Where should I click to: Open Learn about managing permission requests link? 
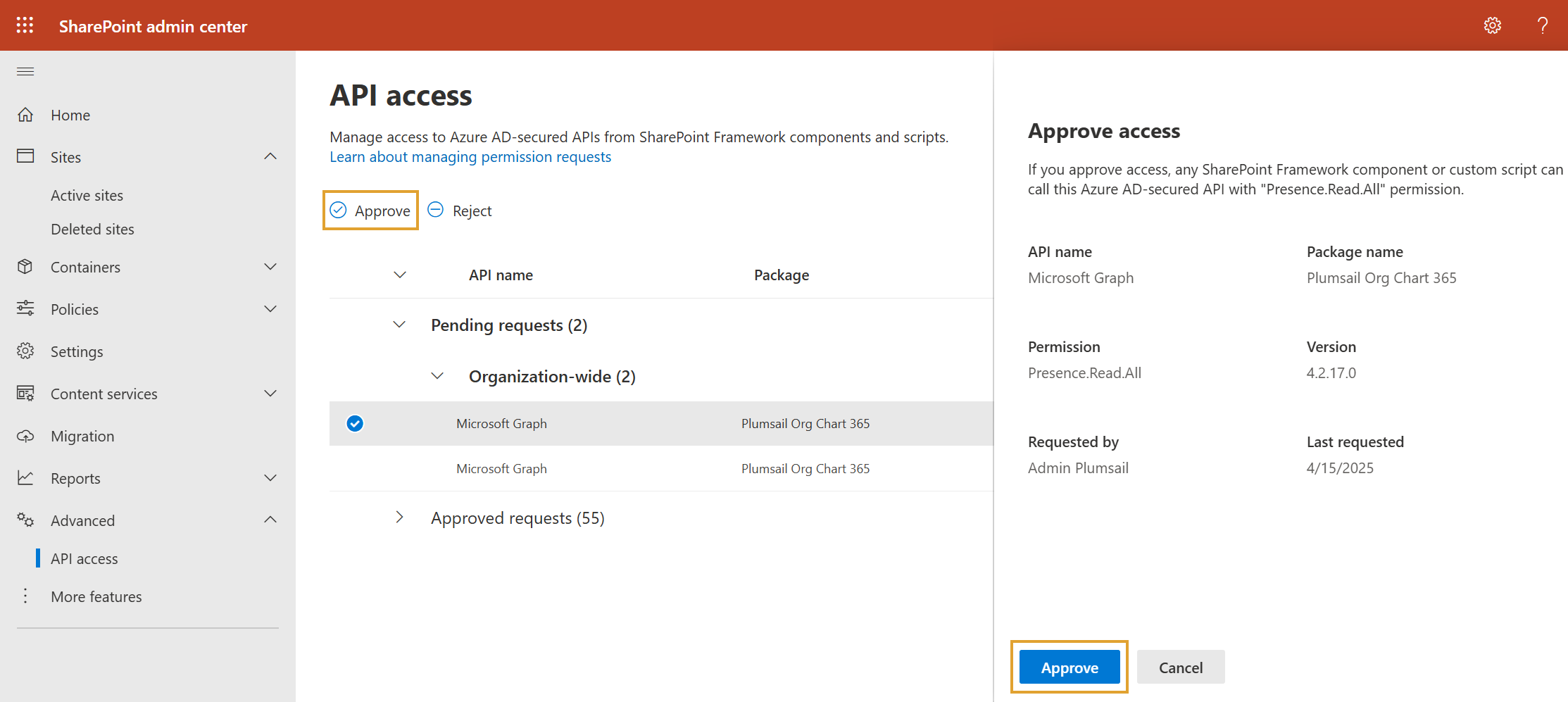coord(470,156)
